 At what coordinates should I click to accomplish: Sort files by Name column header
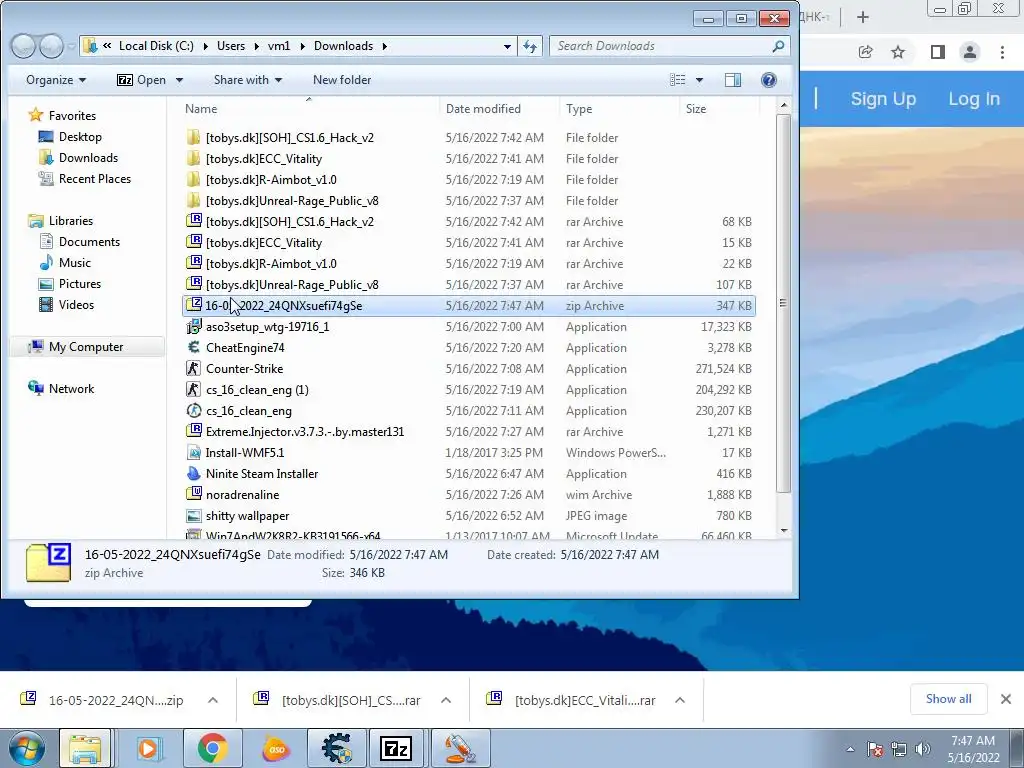(200, 108)
